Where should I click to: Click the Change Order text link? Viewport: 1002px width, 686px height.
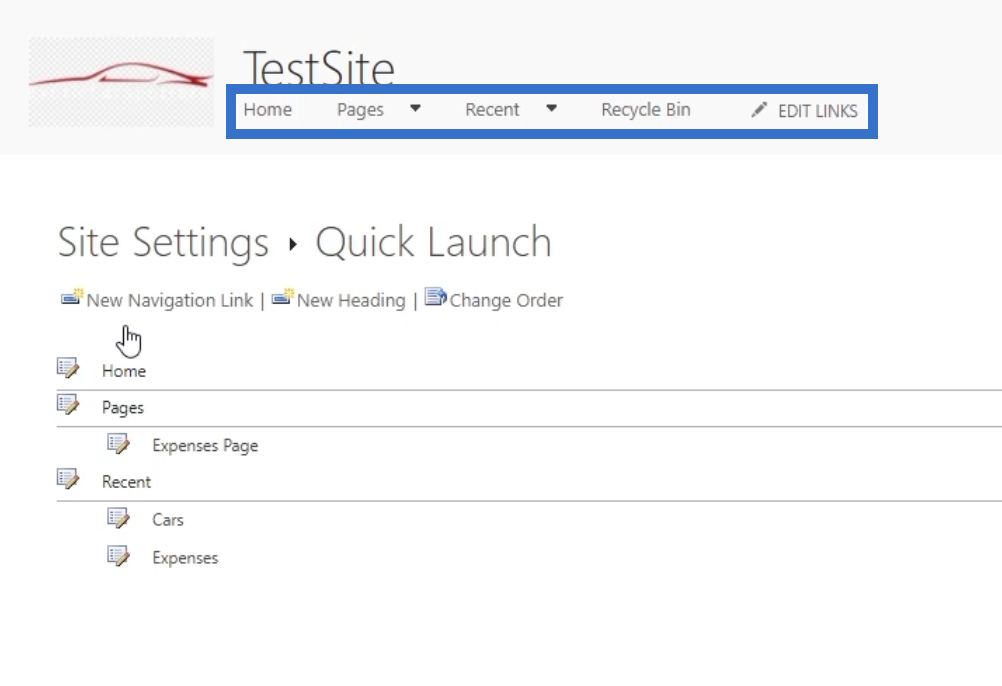click(x=506, y=300)
